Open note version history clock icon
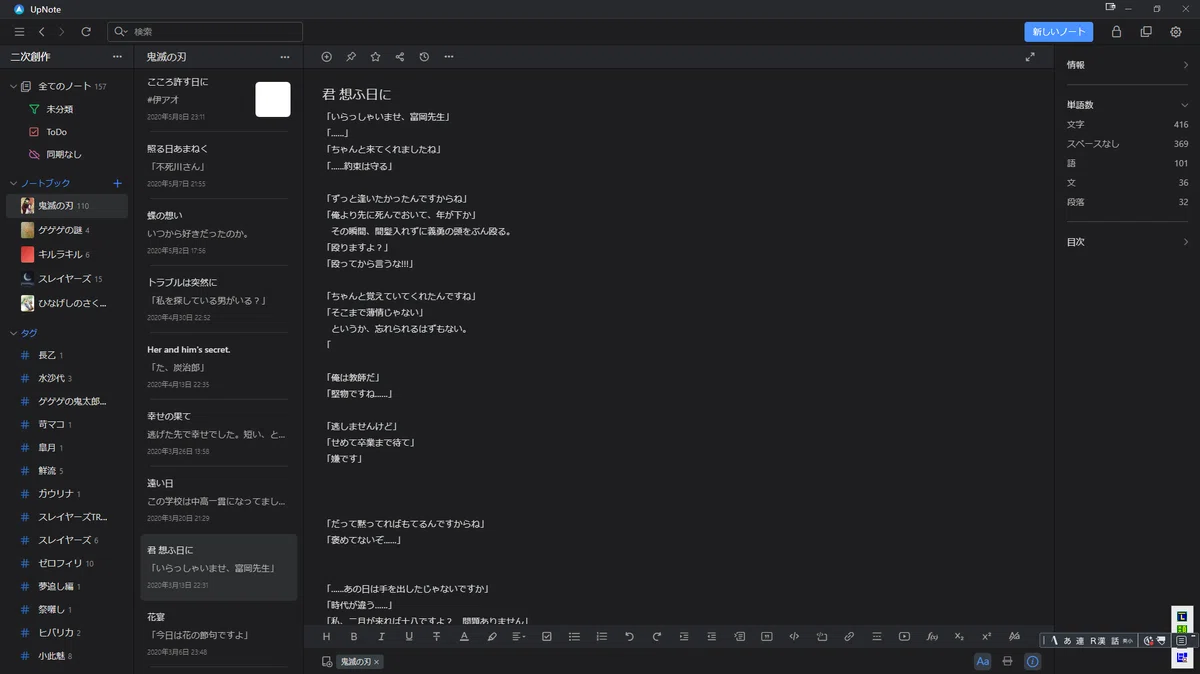This screenshot has width=1200, height=674. 424,57
